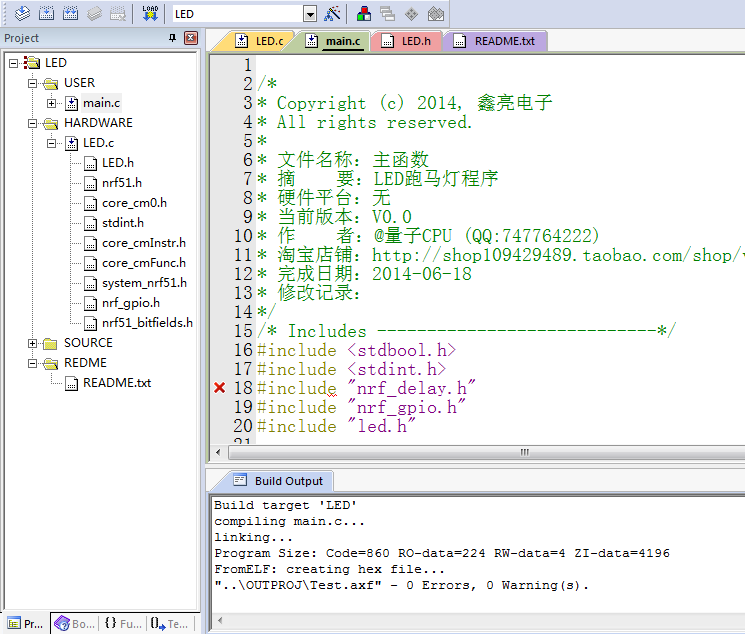
Task: Click the nrf_delay.h include on line 18
Action: (411, 388)
